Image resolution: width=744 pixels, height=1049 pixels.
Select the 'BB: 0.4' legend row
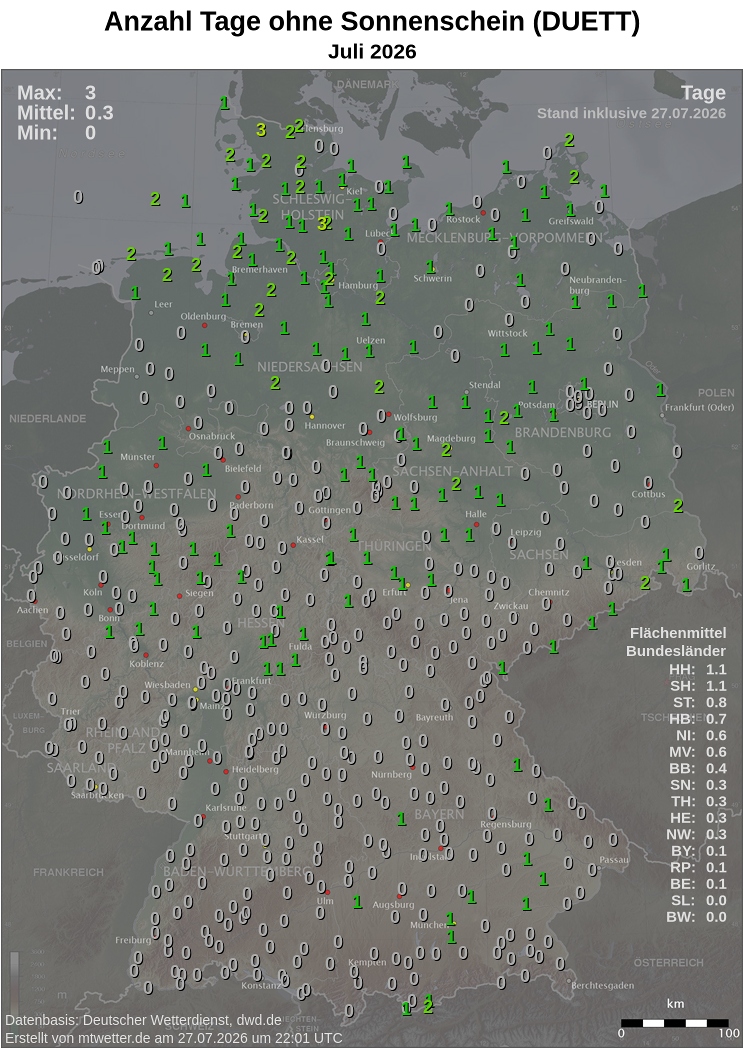698,769
